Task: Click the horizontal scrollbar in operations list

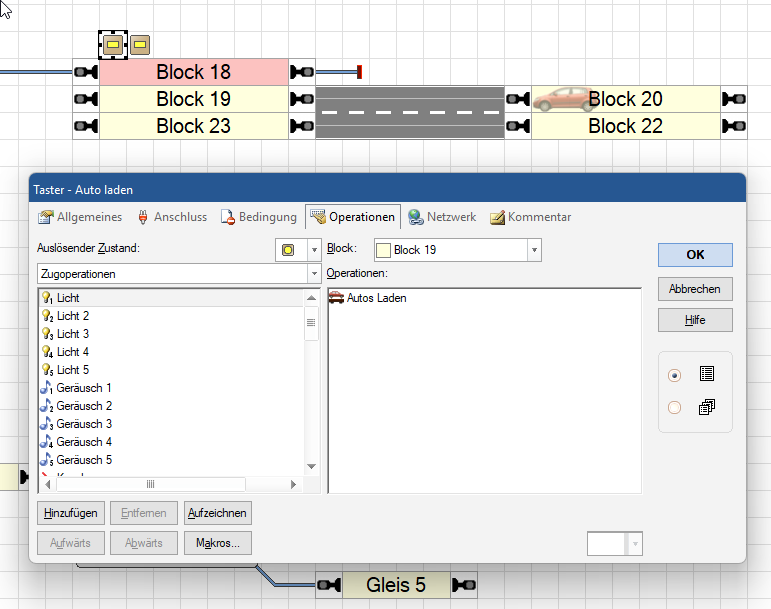Action: [150, 484]
